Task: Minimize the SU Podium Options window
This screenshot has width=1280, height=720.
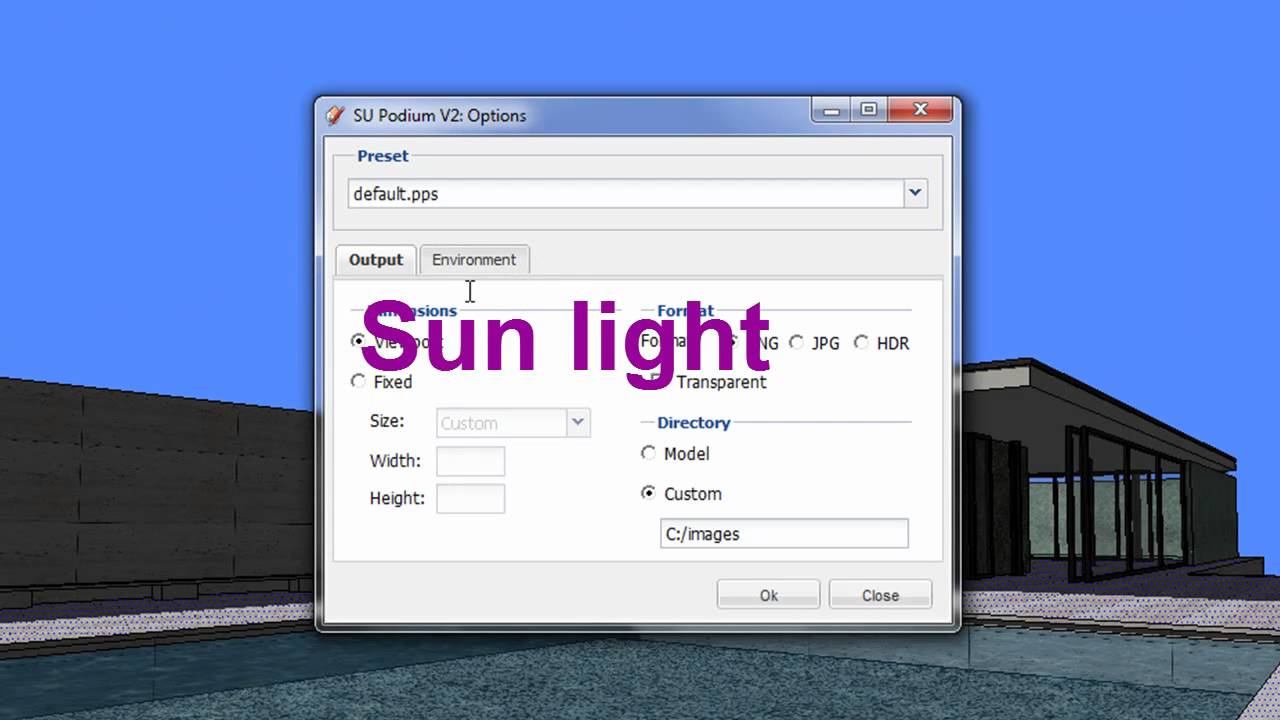Action: tap(833, 110)
